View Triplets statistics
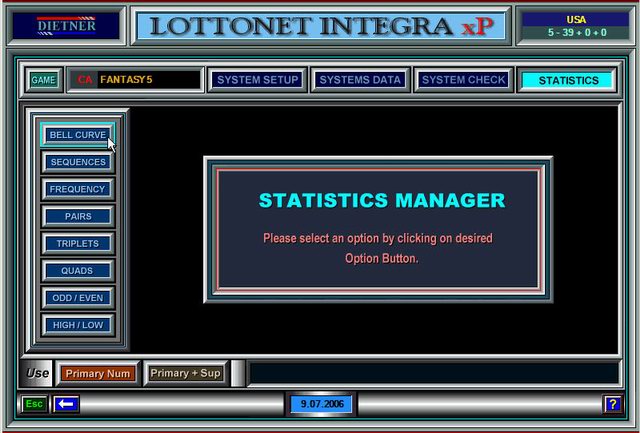Screen dimensions: 640x433 78,243
